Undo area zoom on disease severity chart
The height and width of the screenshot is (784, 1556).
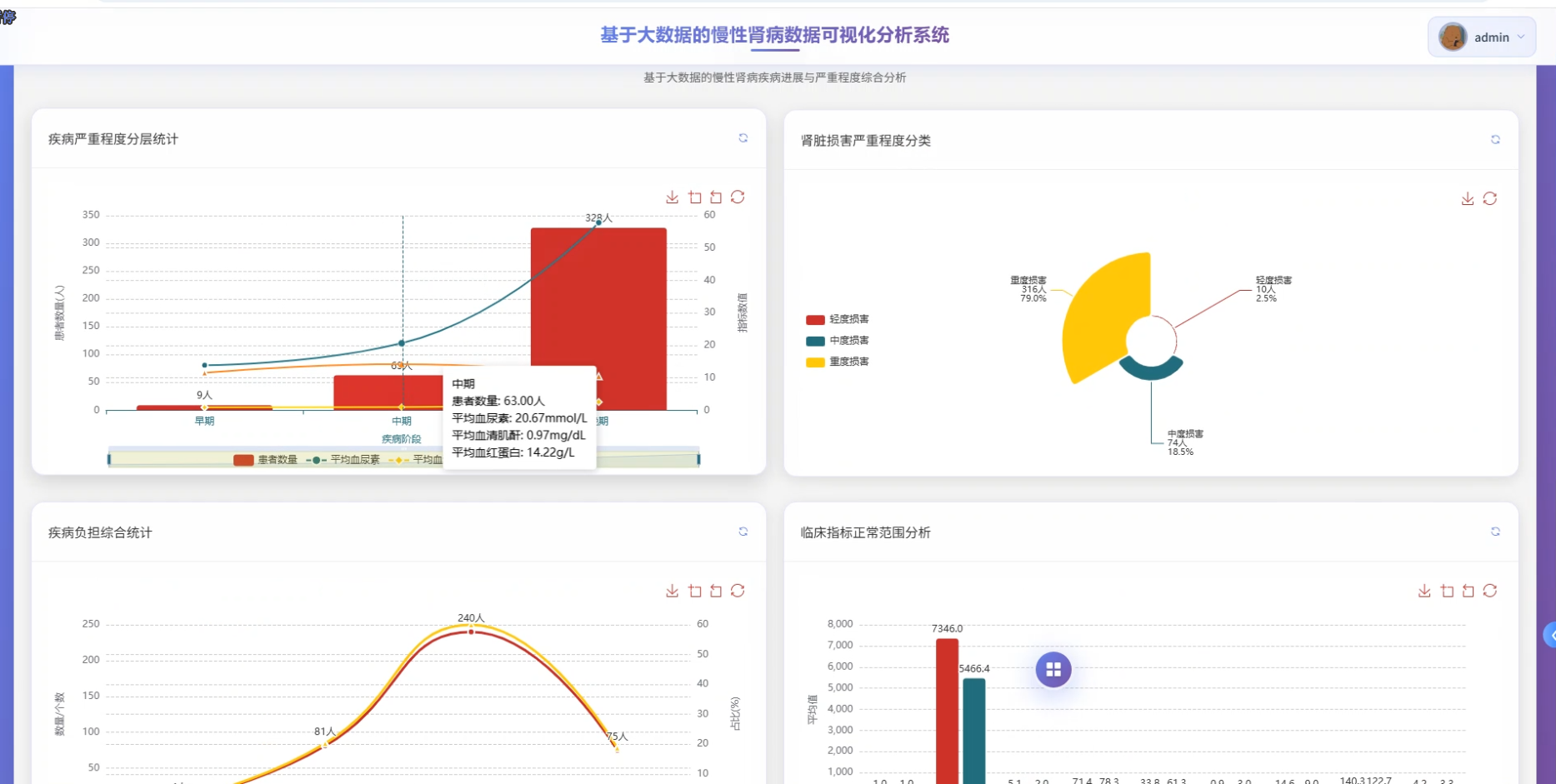(716, 197)
